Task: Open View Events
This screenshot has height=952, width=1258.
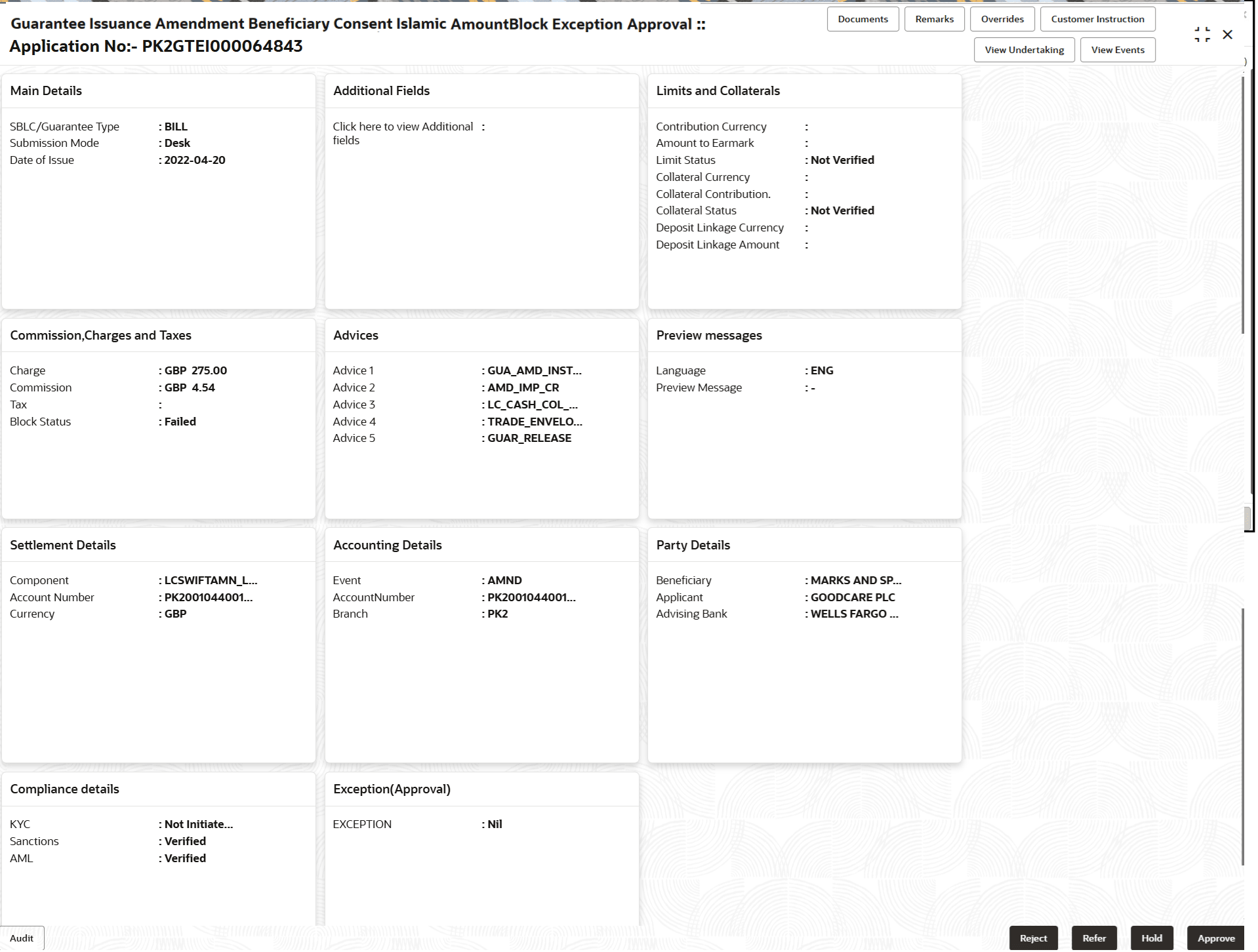Action: [x=1117, y=49]
